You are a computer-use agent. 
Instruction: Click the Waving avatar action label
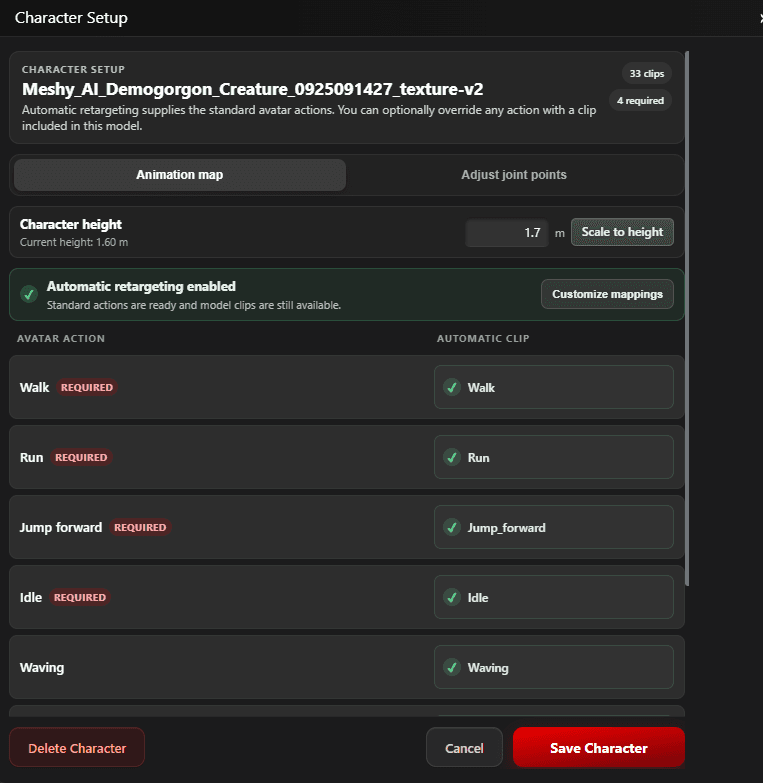[x=42, y=668]
